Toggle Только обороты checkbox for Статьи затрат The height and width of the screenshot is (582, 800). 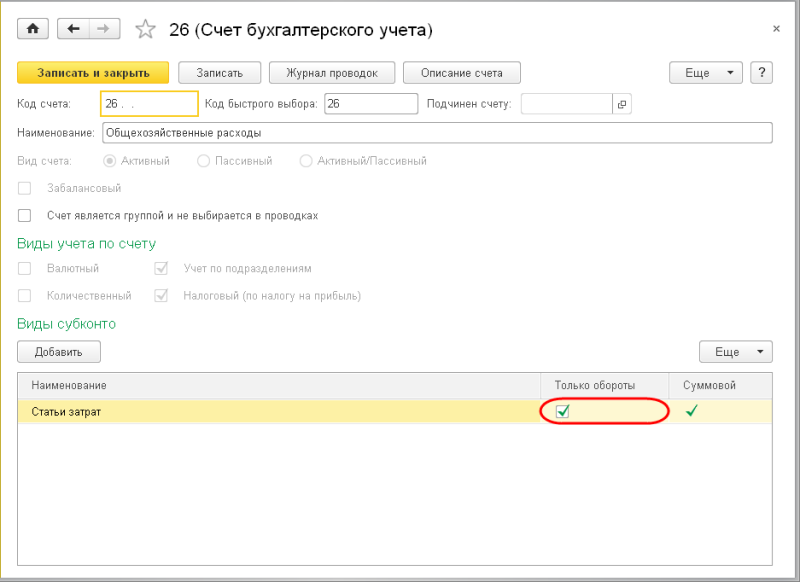tap(563, 411)
